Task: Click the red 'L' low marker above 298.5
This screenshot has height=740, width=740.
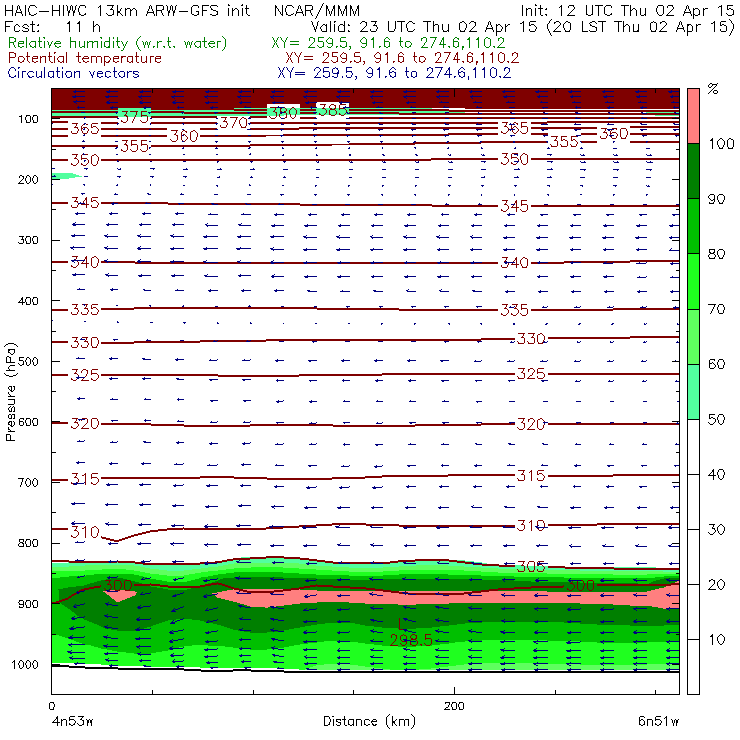Action: (x=401, y=624)
